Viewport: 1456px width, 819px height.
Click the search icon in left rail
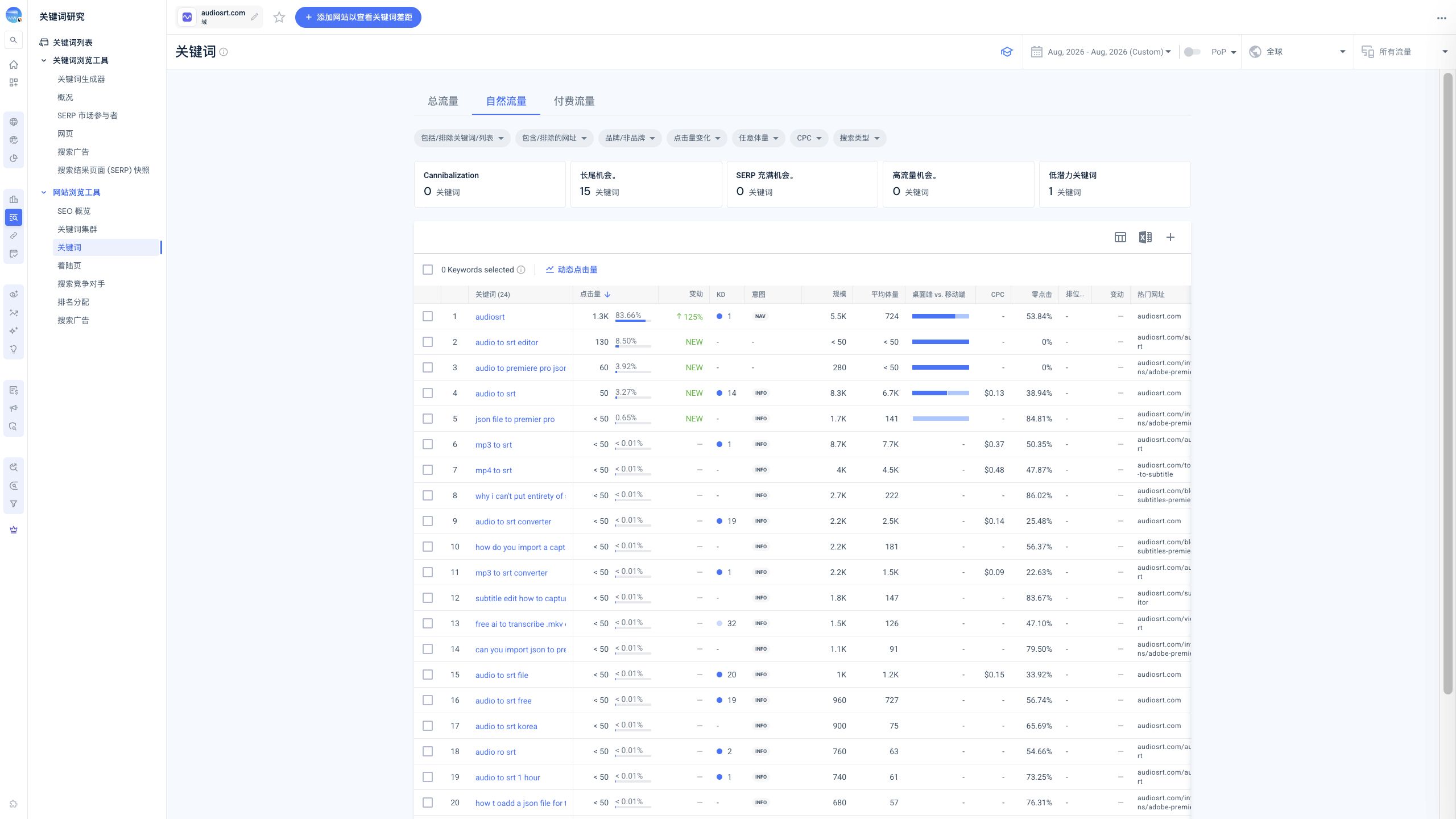(x=14, y=40)
